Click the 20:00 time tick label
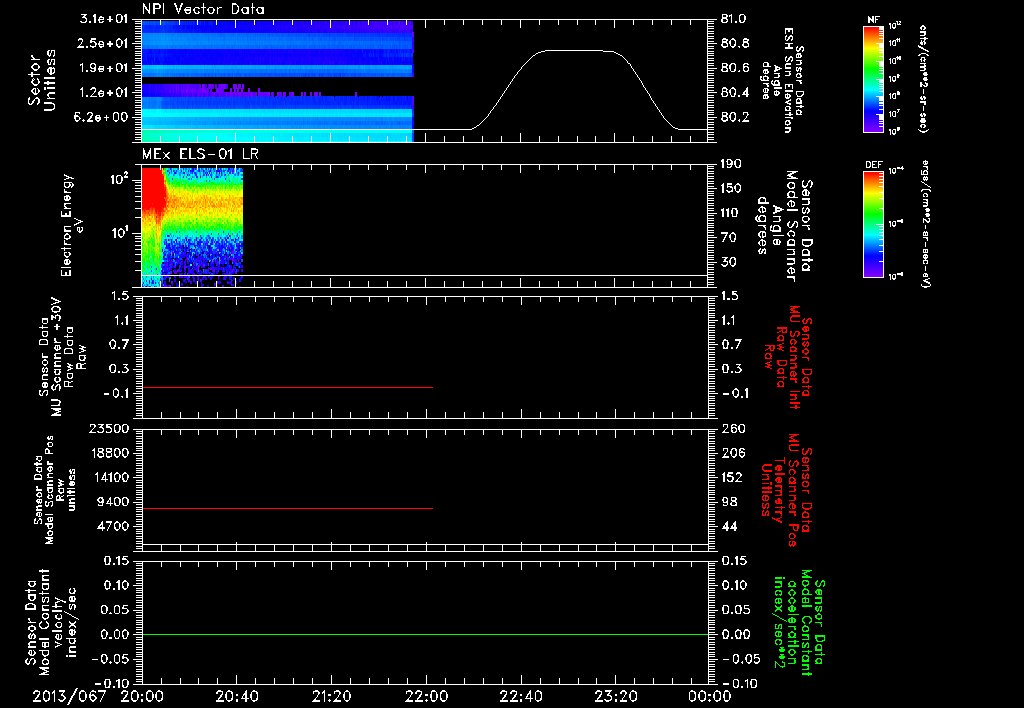Image resolution: width=1024 pixels, height=708 pixels. (142, 697)
